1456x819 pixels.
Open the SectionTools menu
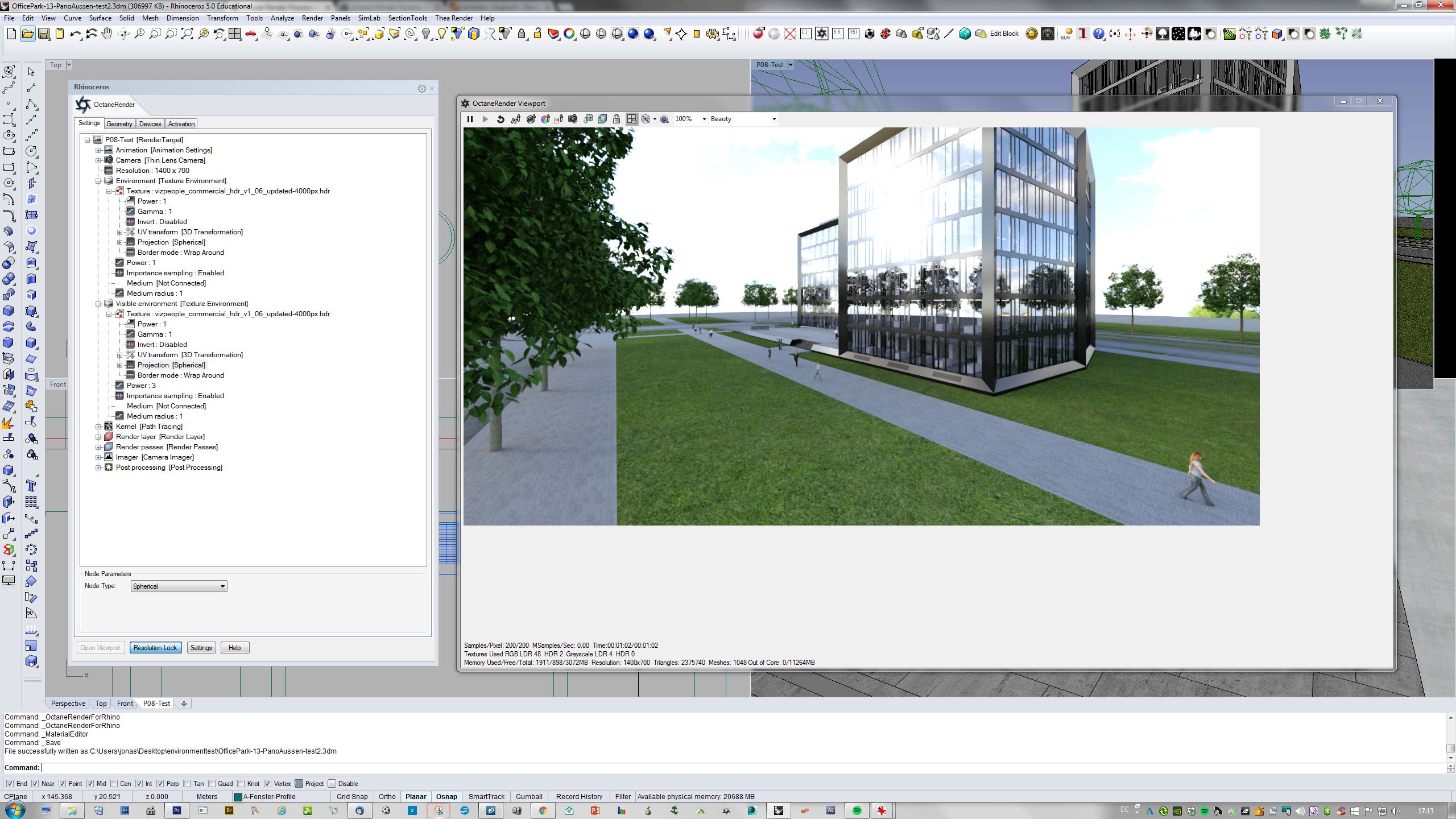point(407,18)
